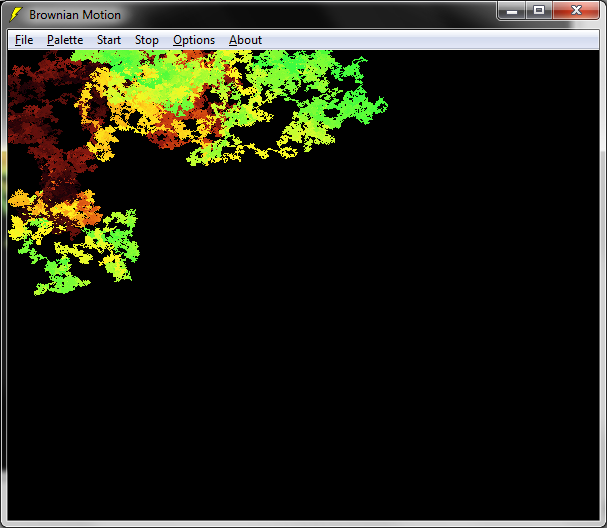Click the Brownian Motion title bar text
The height and width of the screenshot is (528, 607).
pyautogui.click(x=75, y=15)
